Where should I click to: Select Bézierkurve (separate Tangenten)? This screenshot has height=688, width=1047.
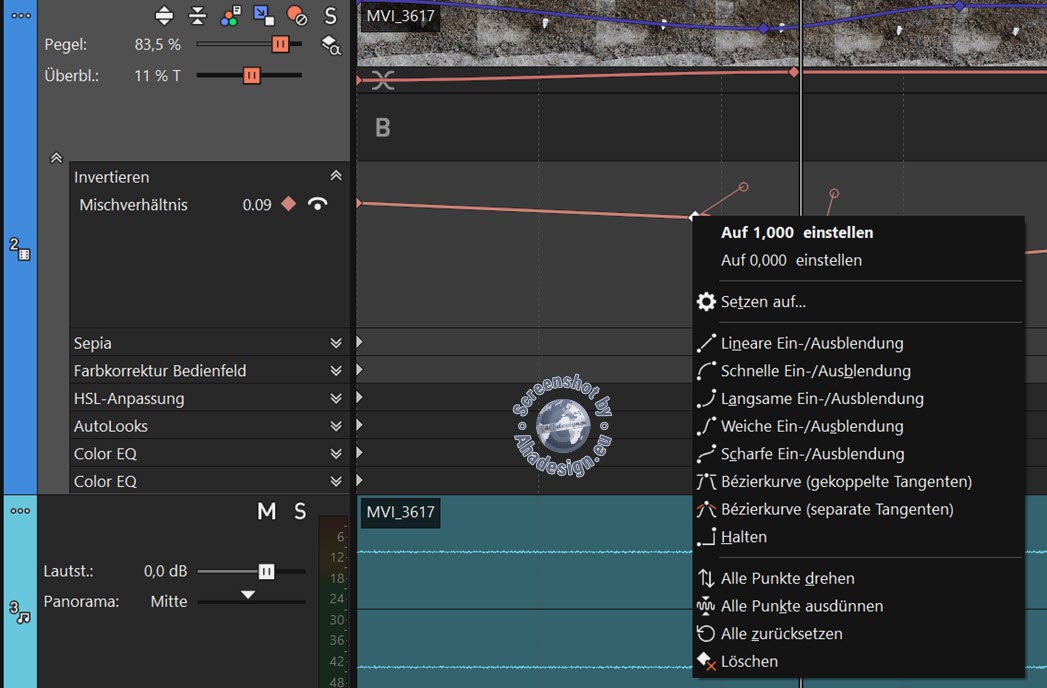[858, 510]
